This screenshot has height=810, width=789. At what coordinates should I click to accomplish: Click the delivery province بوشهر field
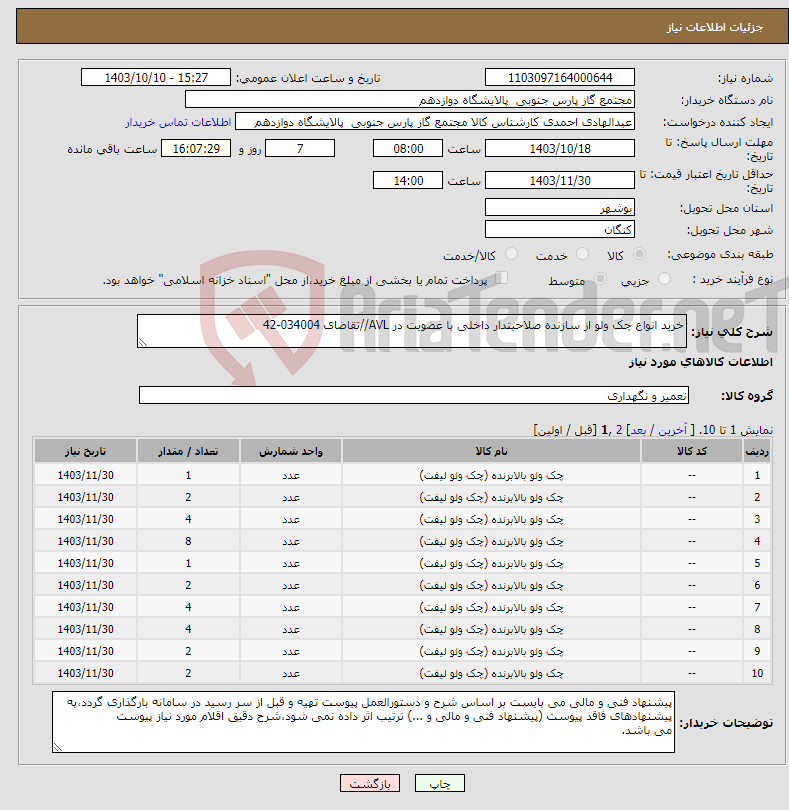tap(560, 207)
